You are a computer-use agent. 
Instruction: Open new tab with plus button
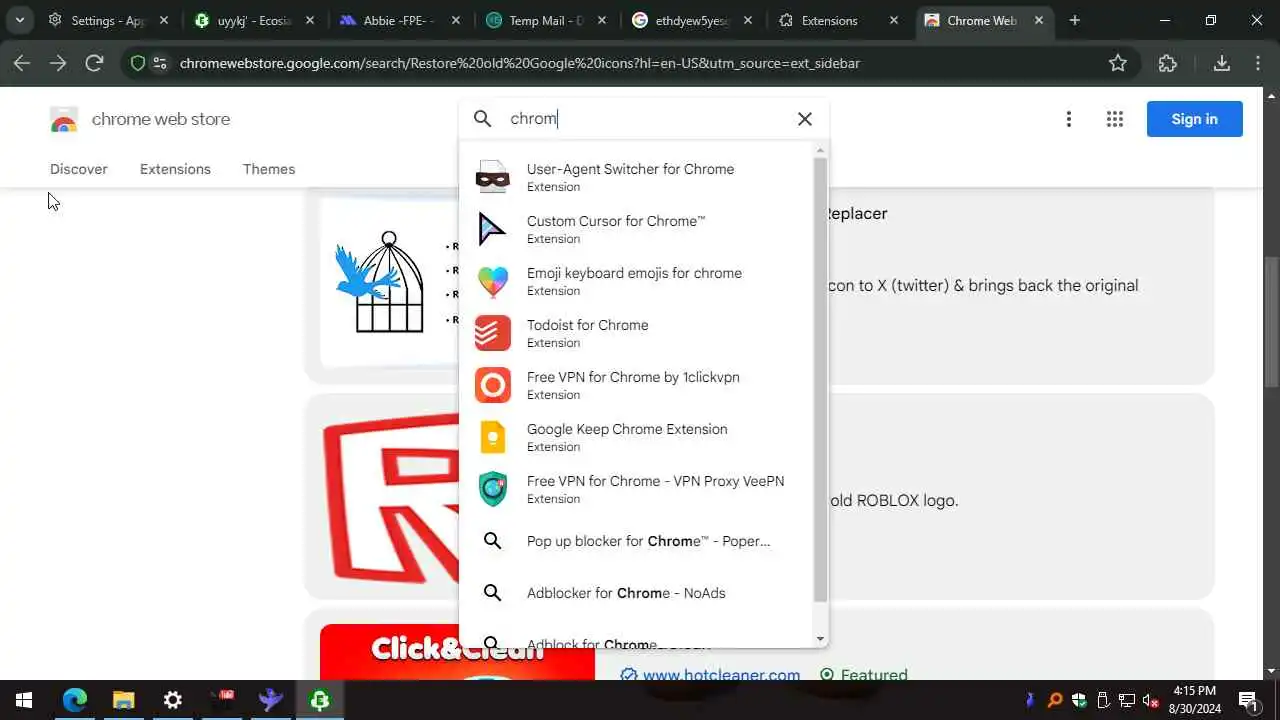pos(1074,20)
